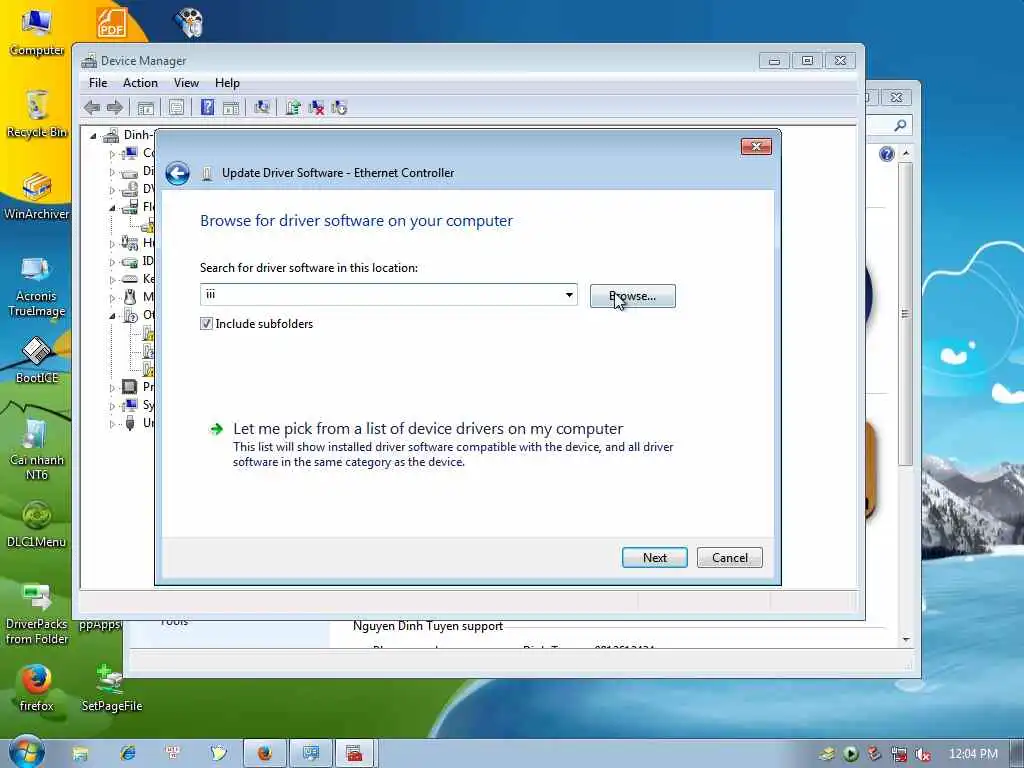Open the Windows Start orb
1024x768 pixels.
pos(27,752)
